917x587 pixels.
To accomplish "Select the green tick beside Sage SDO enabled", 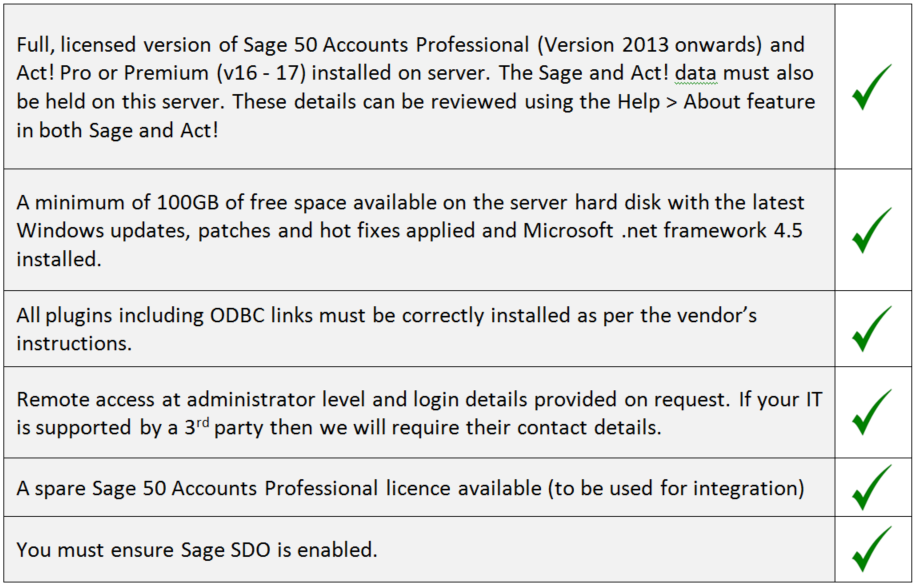I will [x=872, y=549].
